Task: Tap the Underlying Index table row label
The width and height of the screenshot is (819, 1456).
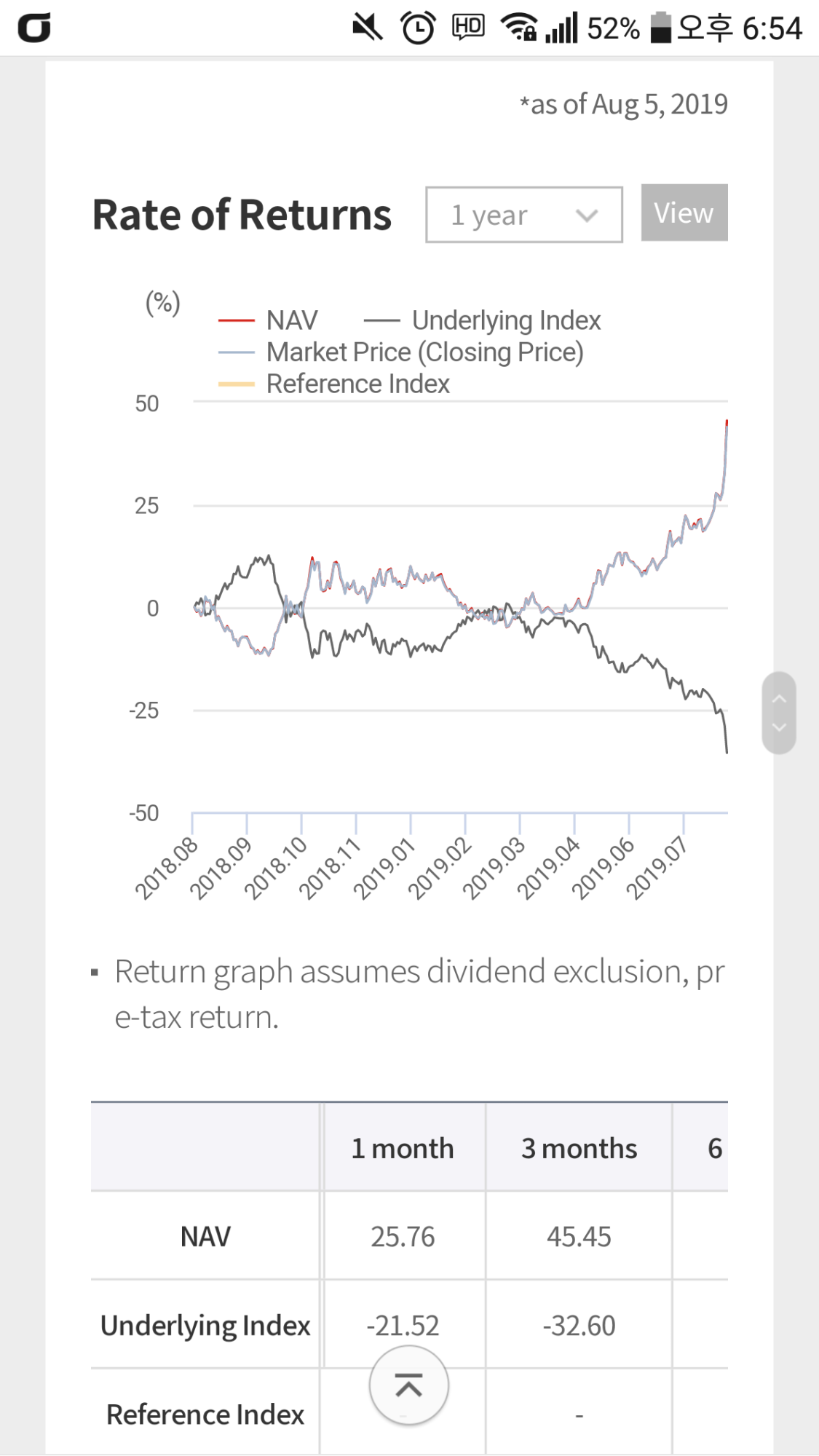Action: (x=205, y=1326)
